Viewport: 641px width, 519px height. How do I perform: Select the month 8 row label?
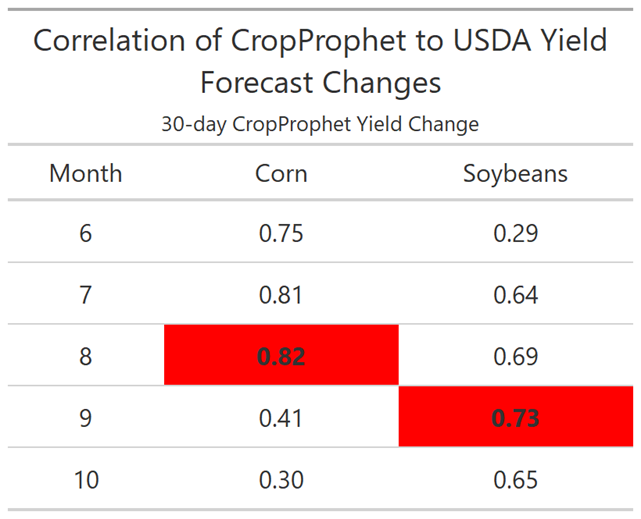click(x=85, y=356)
